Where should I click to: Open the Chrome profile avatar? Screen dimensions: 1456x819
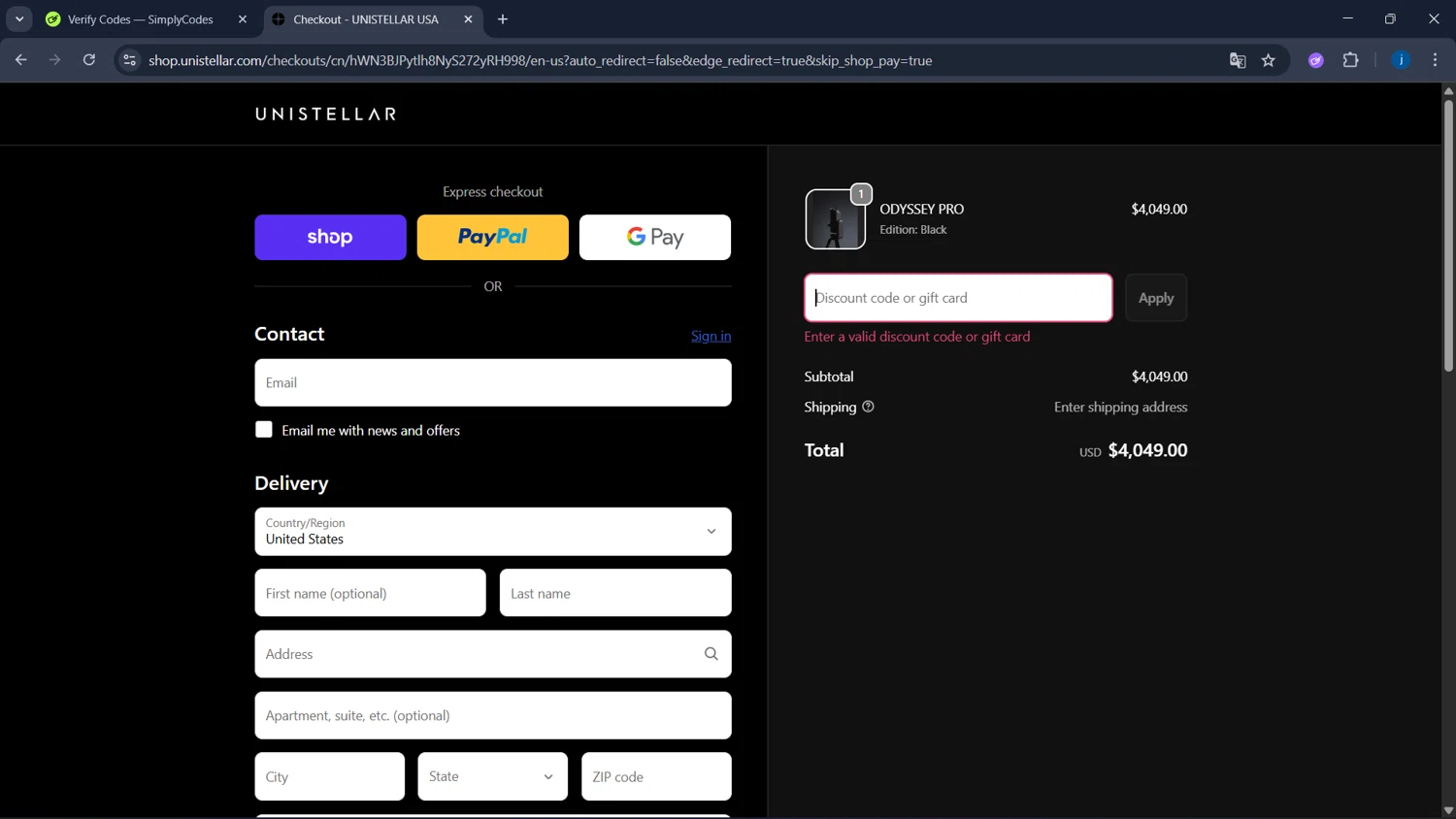click(x=1401, y=60)
